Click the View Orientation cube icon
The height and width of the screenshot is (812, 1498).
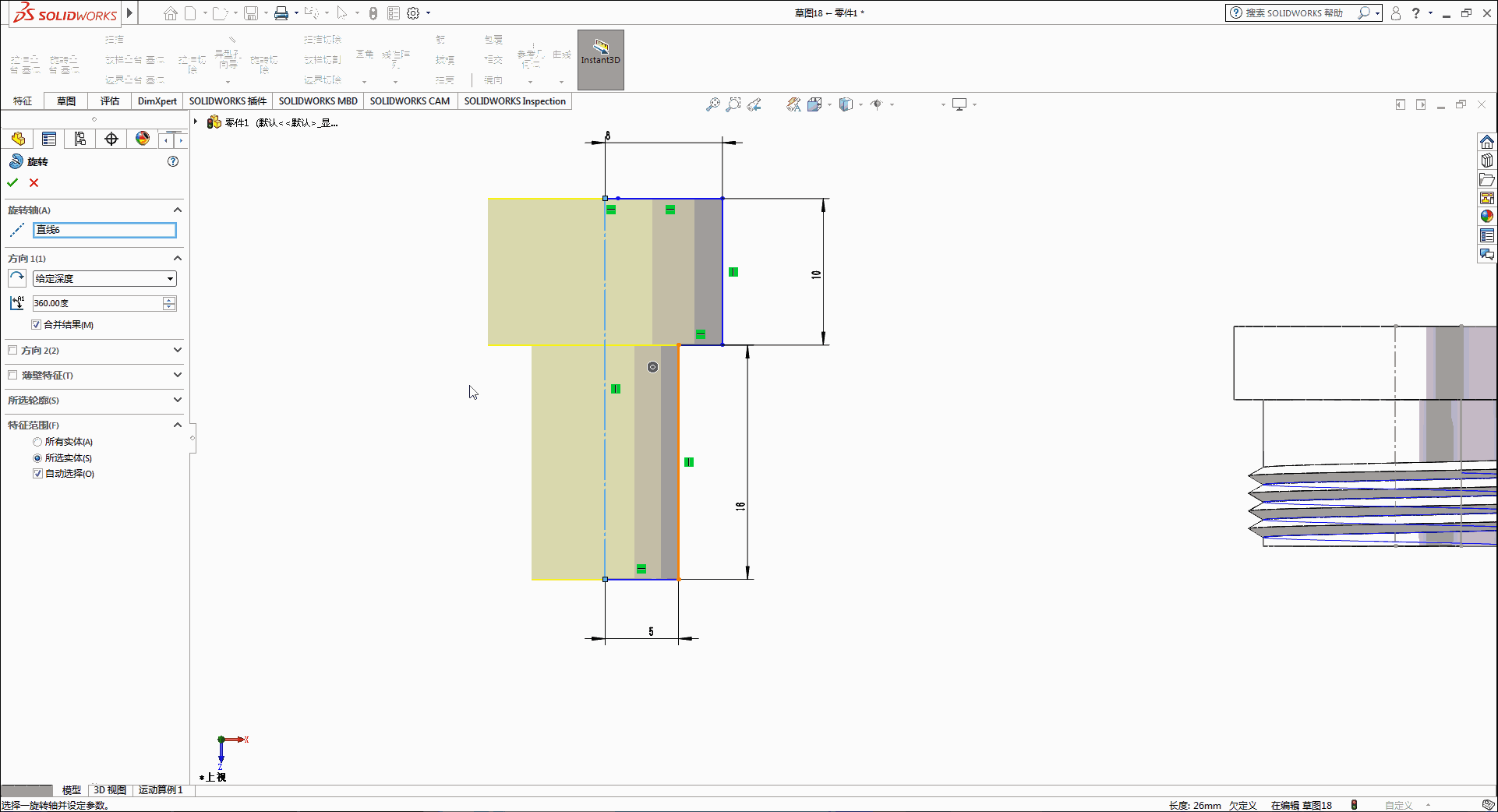814,104
